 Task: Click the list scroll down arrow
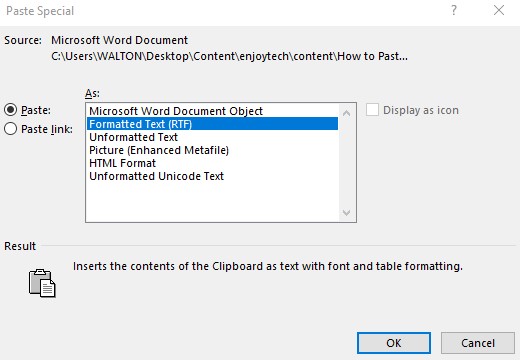click(x=347, y=212)
